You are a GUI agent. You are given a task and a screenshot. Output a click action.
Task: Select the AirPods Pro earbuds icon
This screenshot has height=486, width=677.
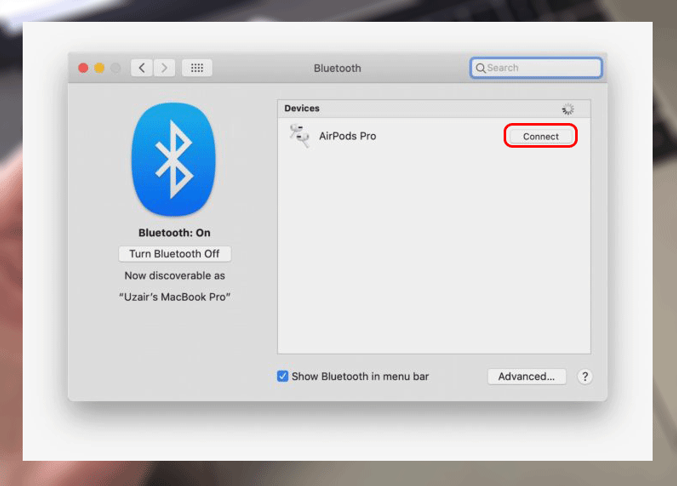(300, 136)
